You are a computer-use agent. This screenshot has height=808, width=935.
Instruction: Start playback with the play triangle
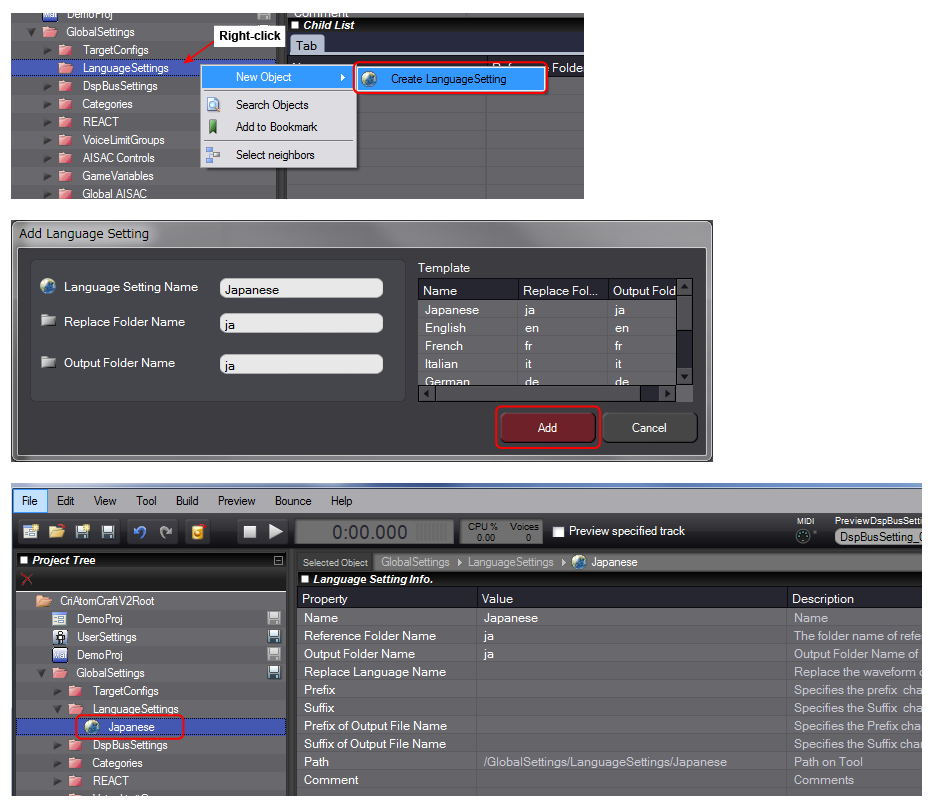pyautogui.click(x=275, y=531)
